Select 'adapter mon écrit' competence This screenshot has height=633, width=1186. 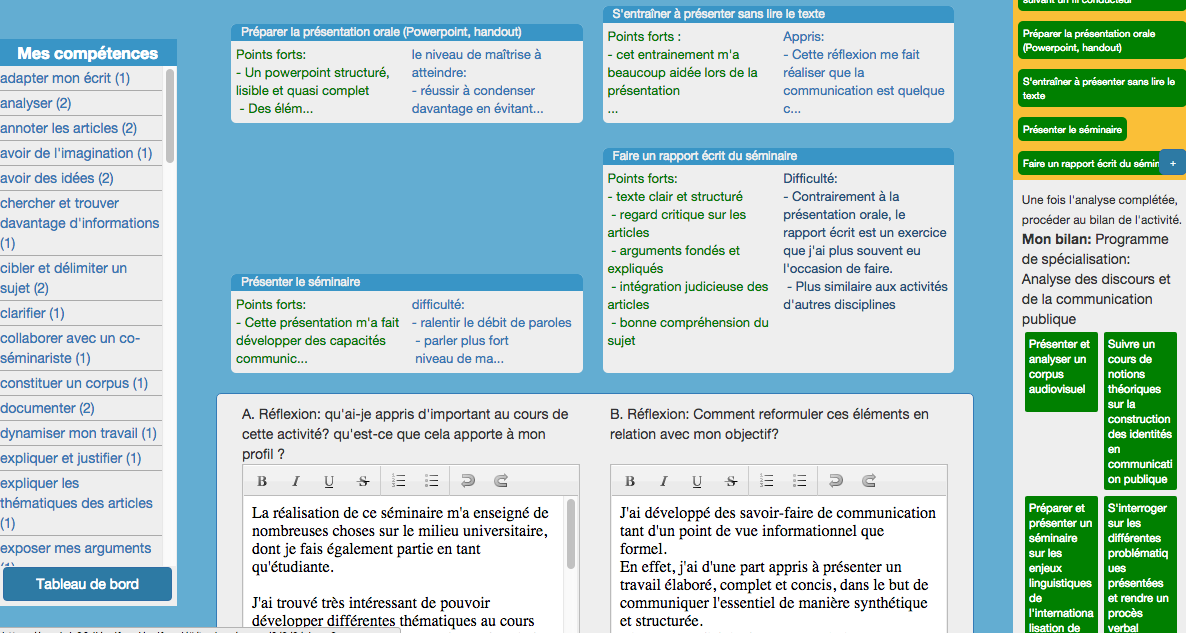65,78
